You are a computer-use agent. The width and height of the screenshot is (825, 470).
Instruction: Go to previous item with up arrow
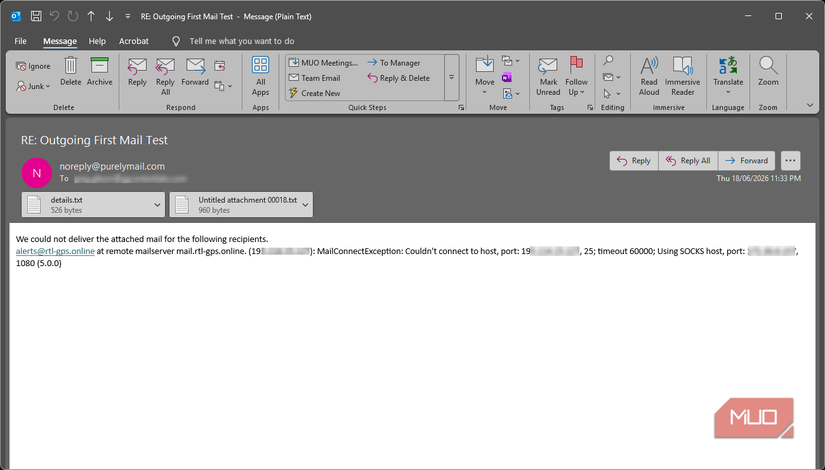91,16
